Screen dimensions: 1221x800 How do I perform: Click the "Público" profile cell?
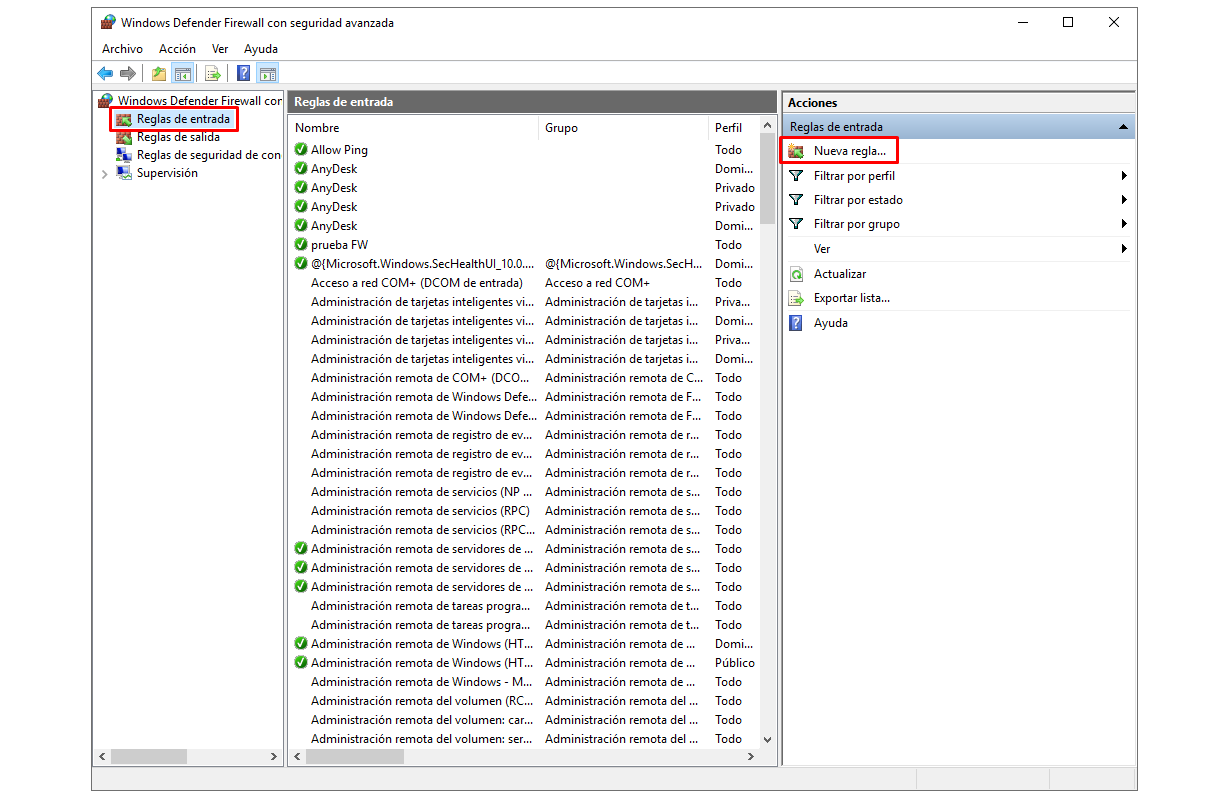[x=735, y=663]
